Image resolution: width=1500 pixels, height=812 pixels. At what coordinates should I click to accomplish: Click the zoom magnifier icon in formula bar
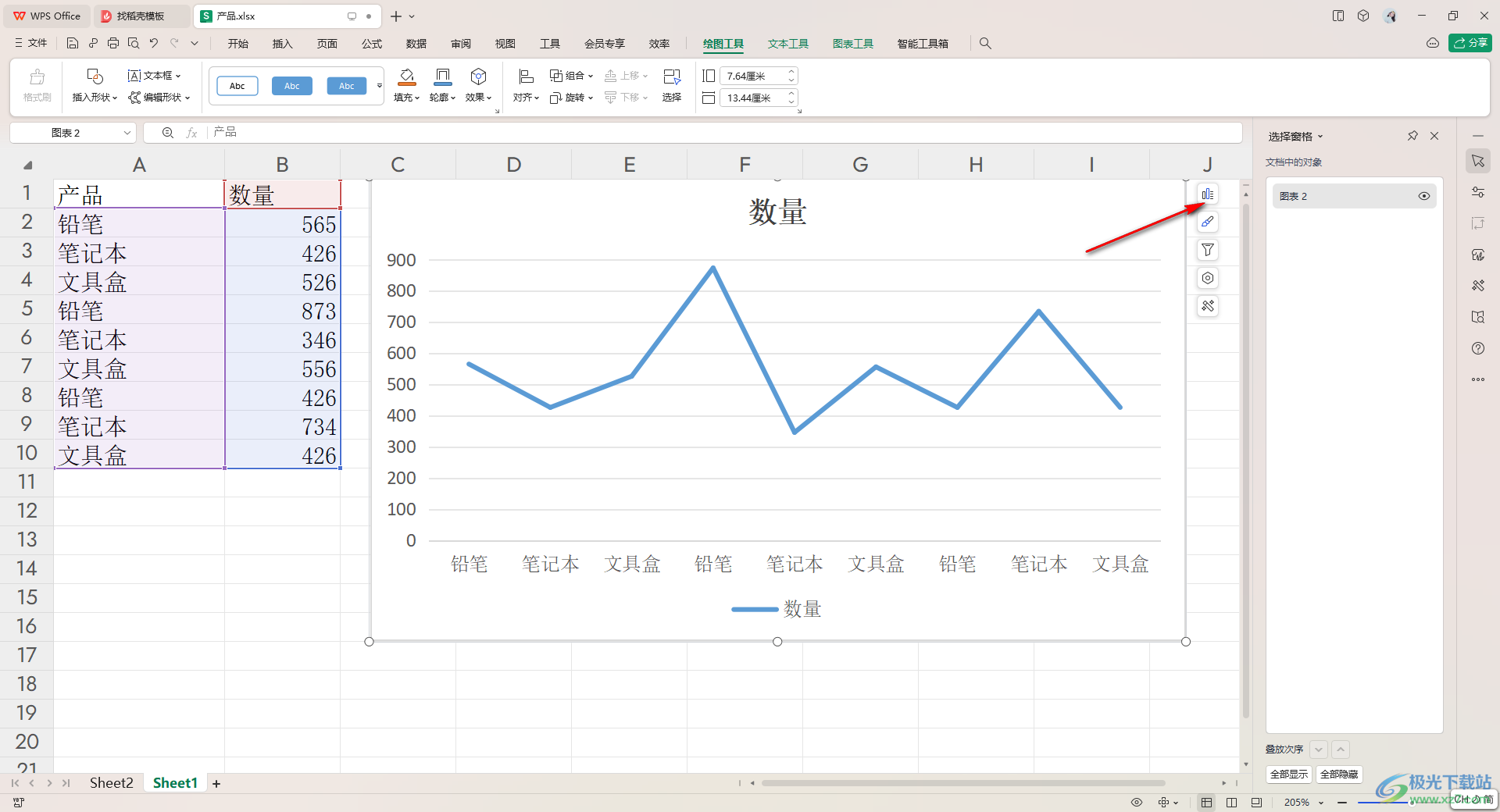[x=167, y=133]
